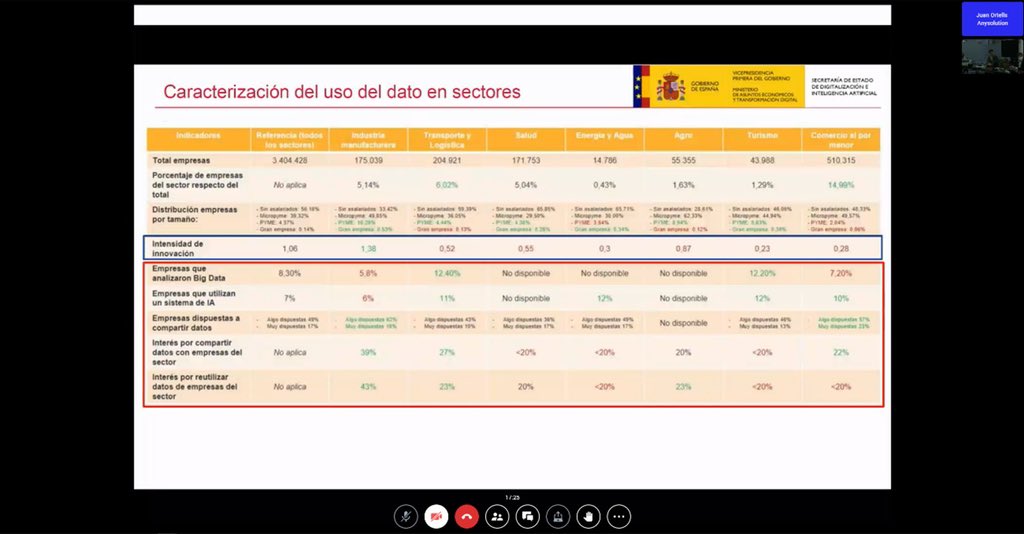
Task: Click the '55.355' cell
Action: (x=683, y=161)
